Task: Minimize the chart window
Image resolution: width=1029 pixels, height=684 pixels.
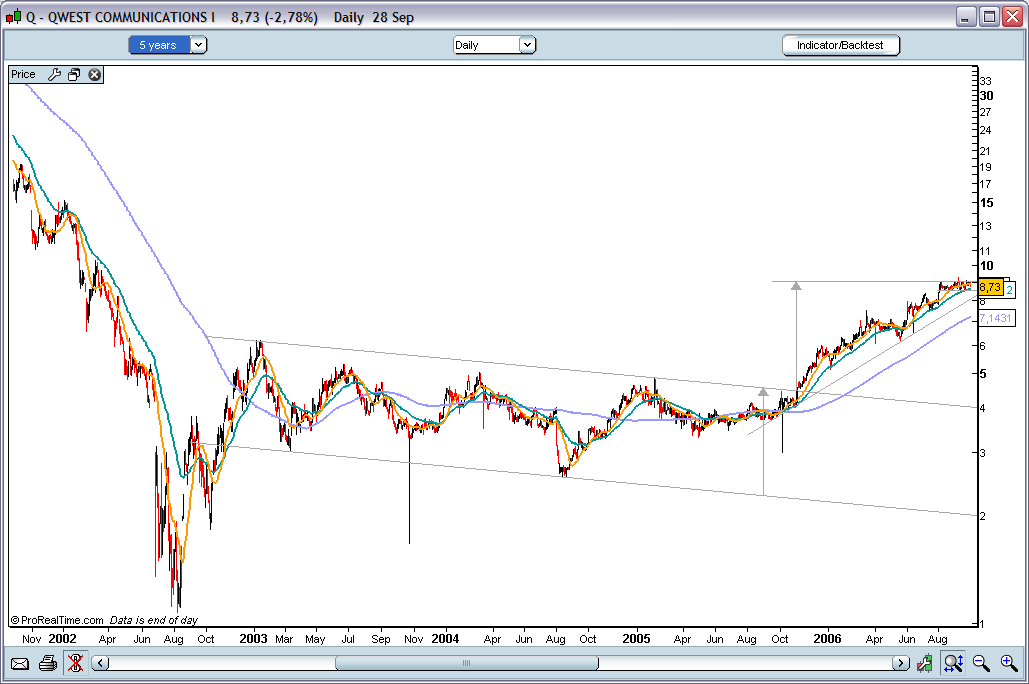Action: tap(965, 17)
